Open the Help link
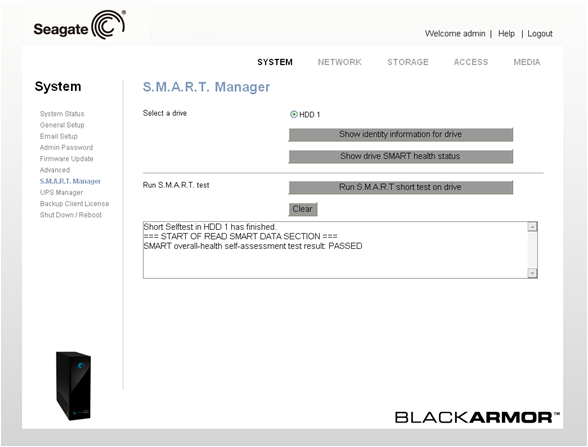The width and height of the screenshot is (588, 447). tap(506, 34)
